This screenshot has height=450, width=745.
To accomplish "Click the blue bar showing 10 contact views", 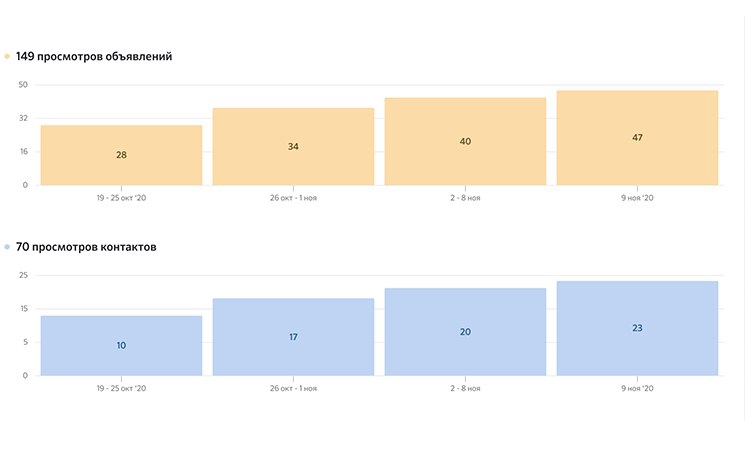I will 121,346.
